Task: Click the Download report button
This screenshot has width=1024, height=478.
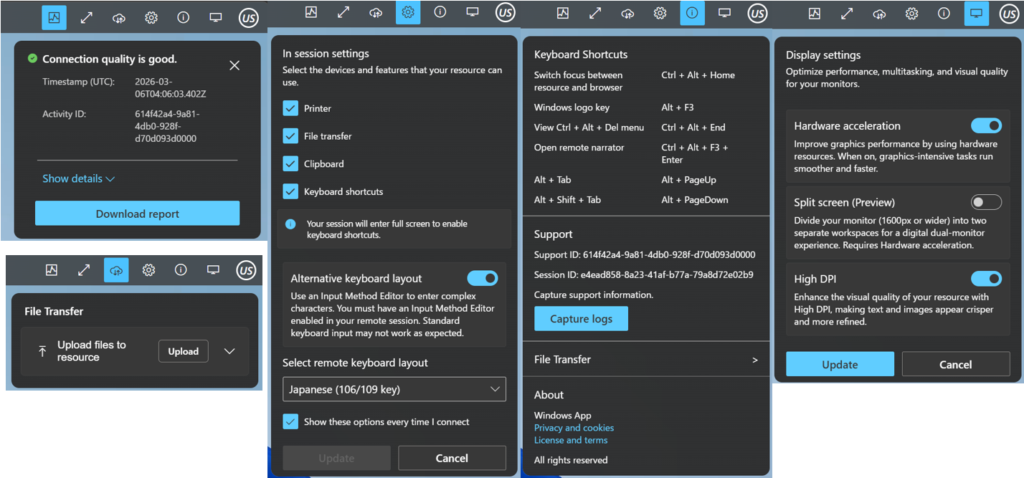Action: (137, 213)
